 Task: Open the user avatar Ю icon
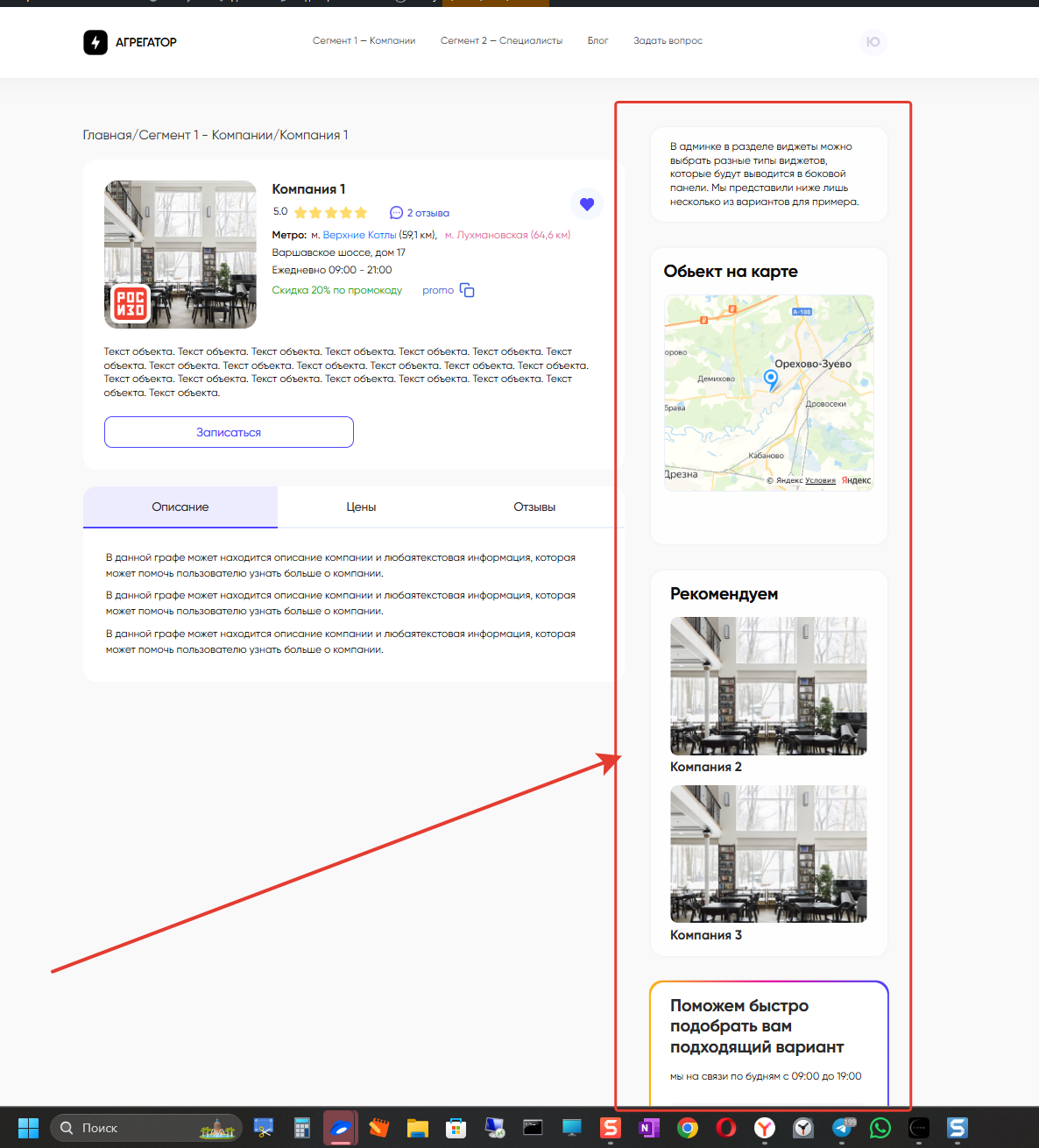pyautogui.click(x=873, y=42)
